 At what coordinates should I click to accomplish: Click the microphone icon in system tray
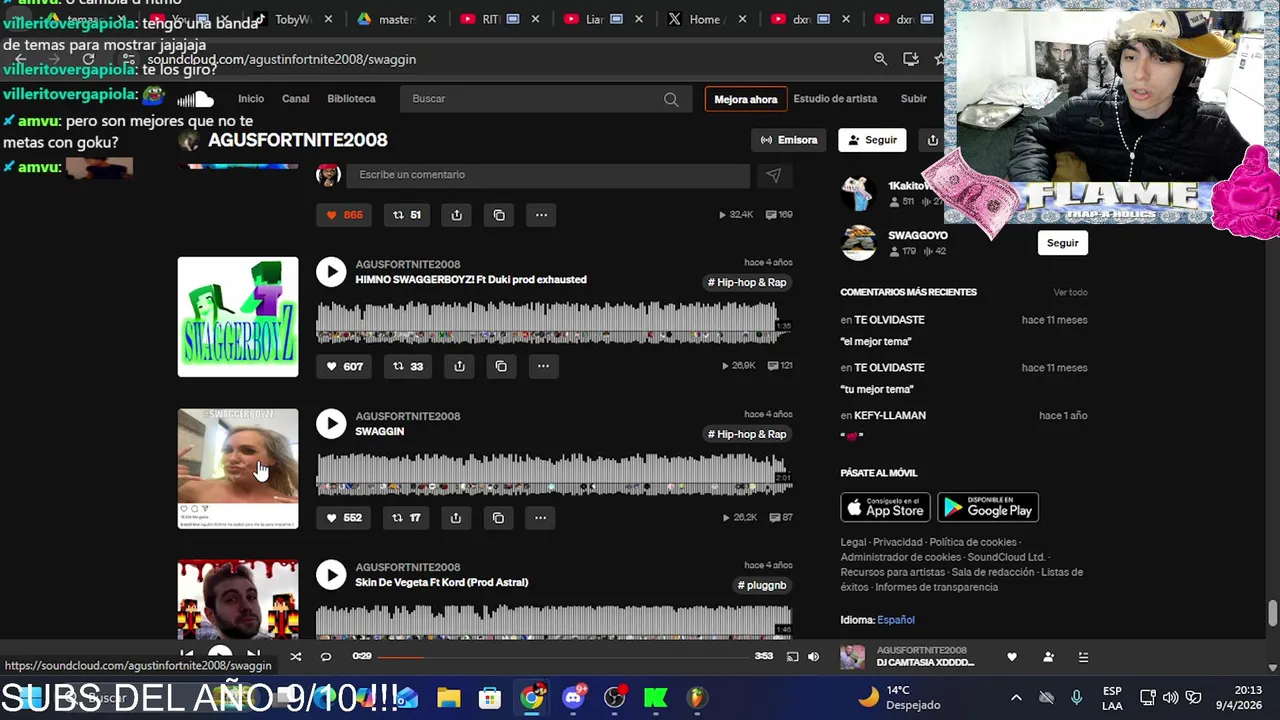pyautogui.click(x=1076, y=697)
